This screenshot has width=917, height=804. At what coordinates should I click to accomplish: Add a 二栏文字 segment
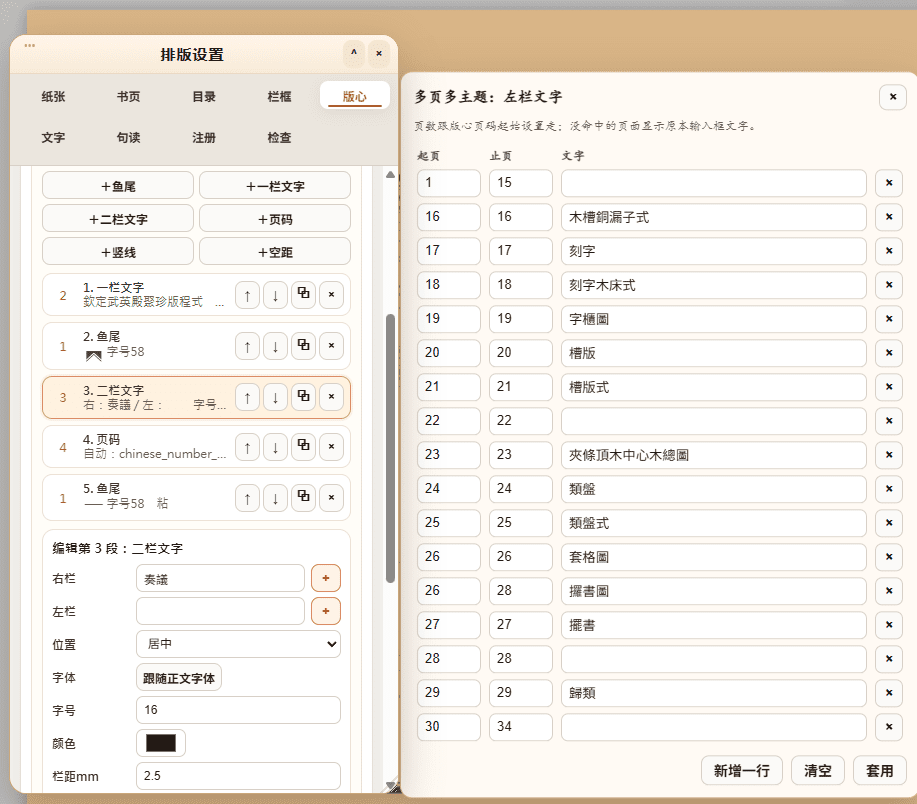pos(118,219)
